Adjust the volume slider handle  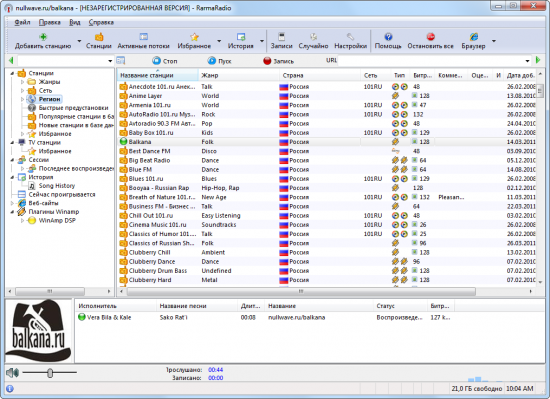click(50, 373)
